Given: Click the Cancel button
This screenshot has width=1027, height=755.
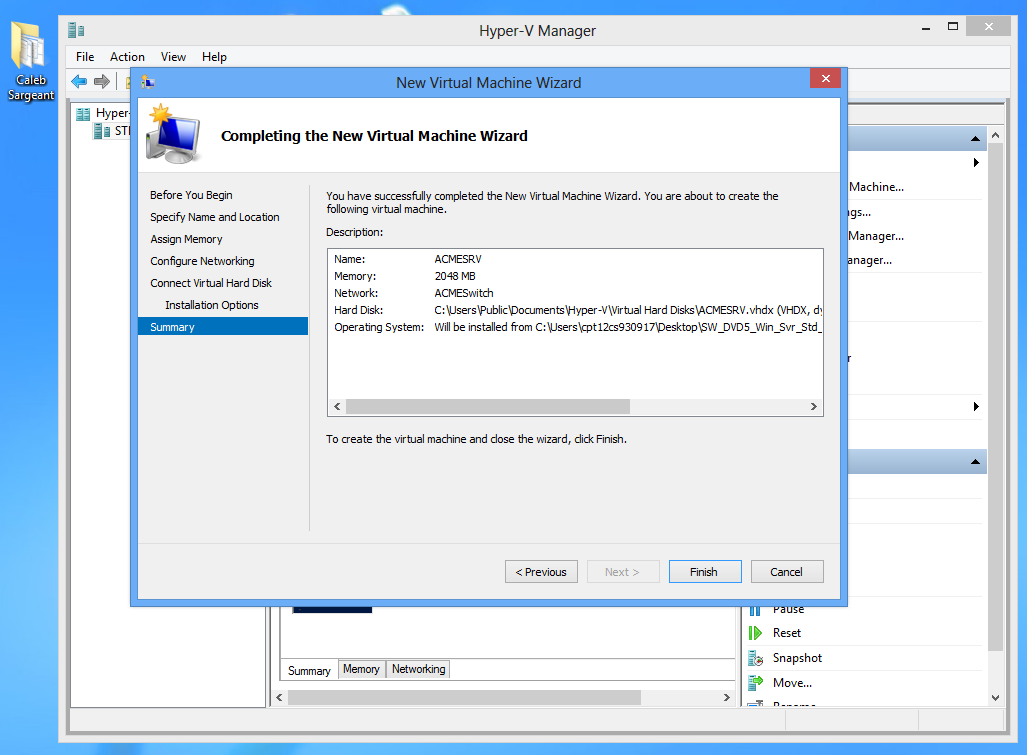Looking at the screenshot, I should [x=787, y=572].
